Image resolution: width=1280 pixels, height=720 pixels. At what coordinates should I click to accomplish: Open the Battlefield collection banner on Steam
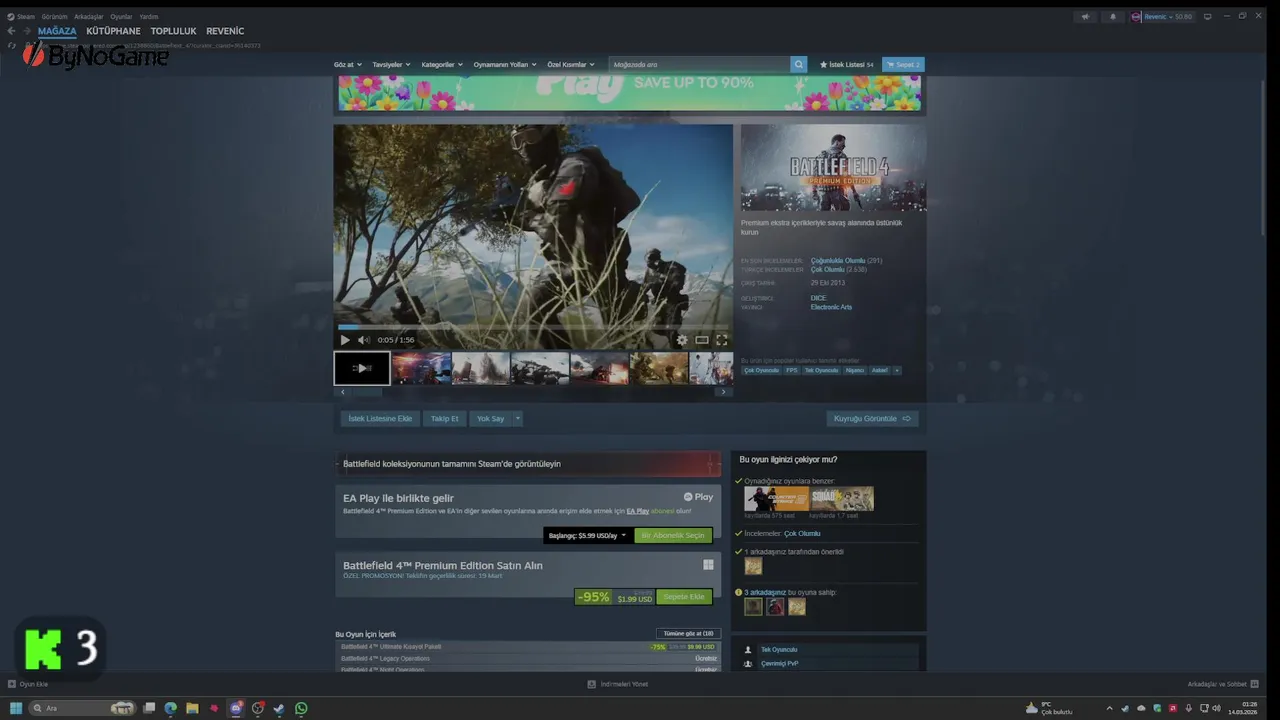pos(528,464)
